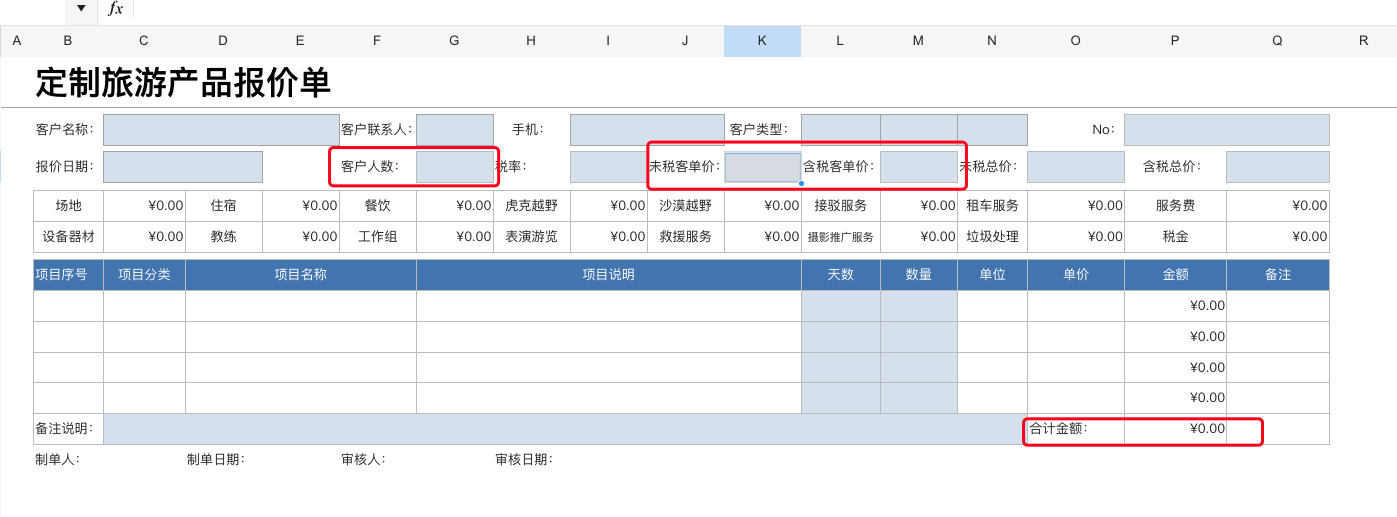Screen dimensions: 1397x517
Task: Click the 制单人 label
Action: pyautogui.click(x=57, y=460)
